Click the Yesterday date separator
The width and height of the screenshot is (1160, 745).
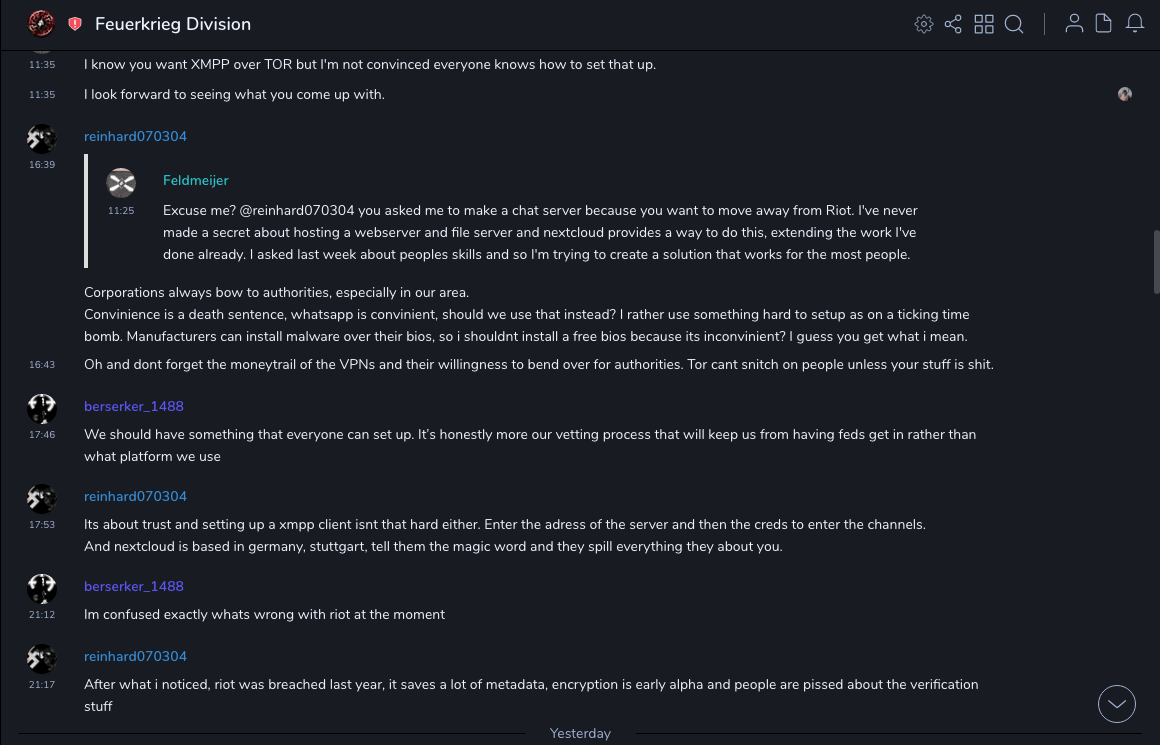coord(580,733)
